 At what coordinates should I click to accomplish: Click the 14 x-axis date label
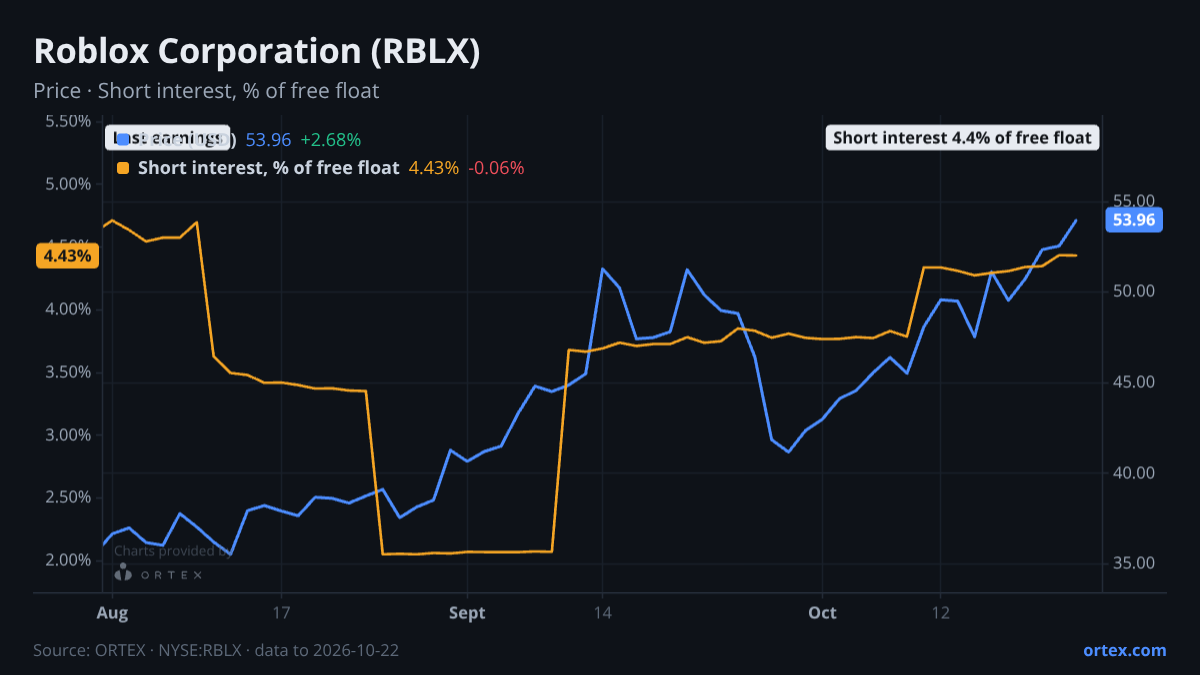pos(602,611)
